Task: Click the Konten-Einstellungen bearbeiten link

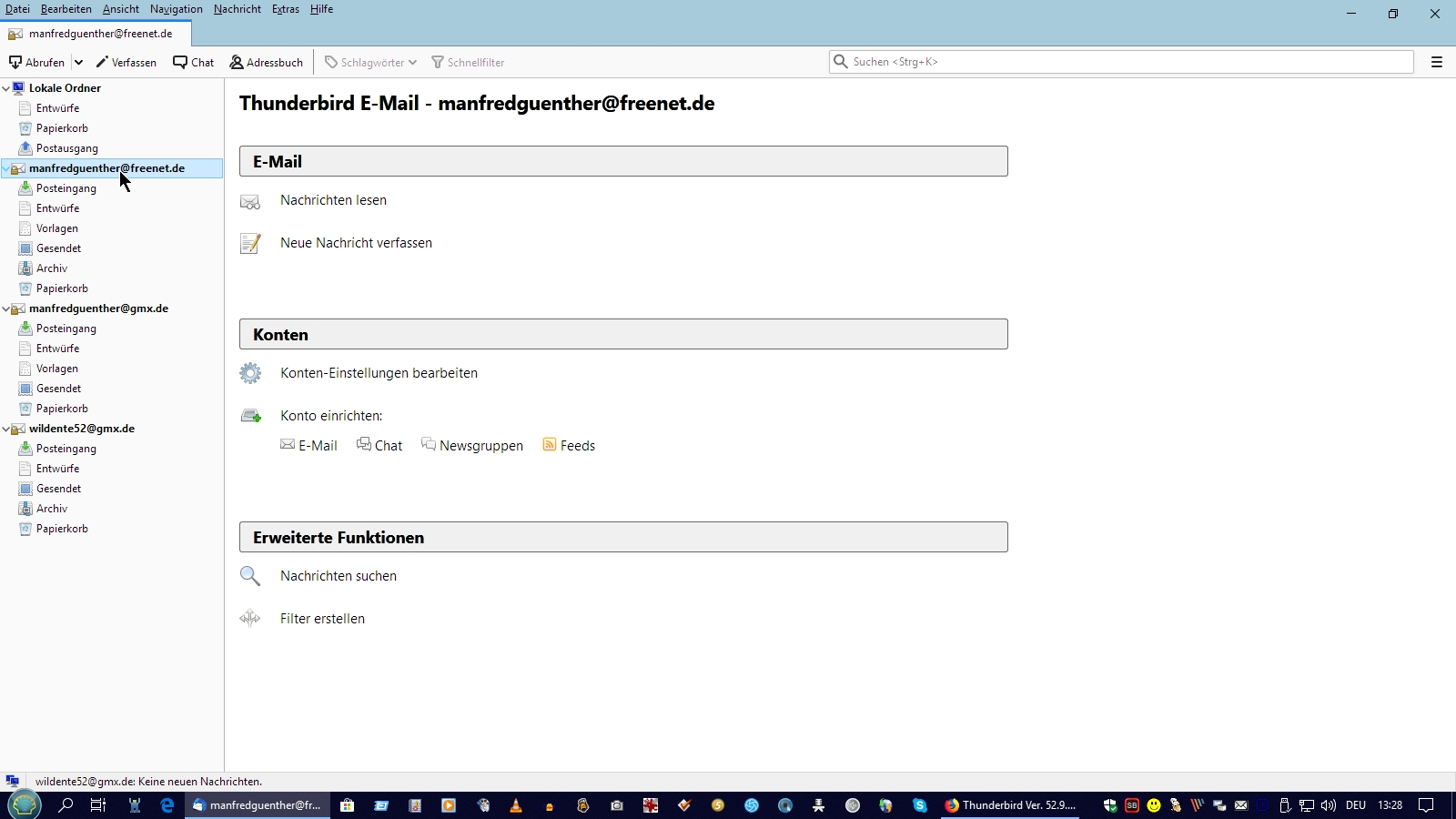Action: [379, 373]
